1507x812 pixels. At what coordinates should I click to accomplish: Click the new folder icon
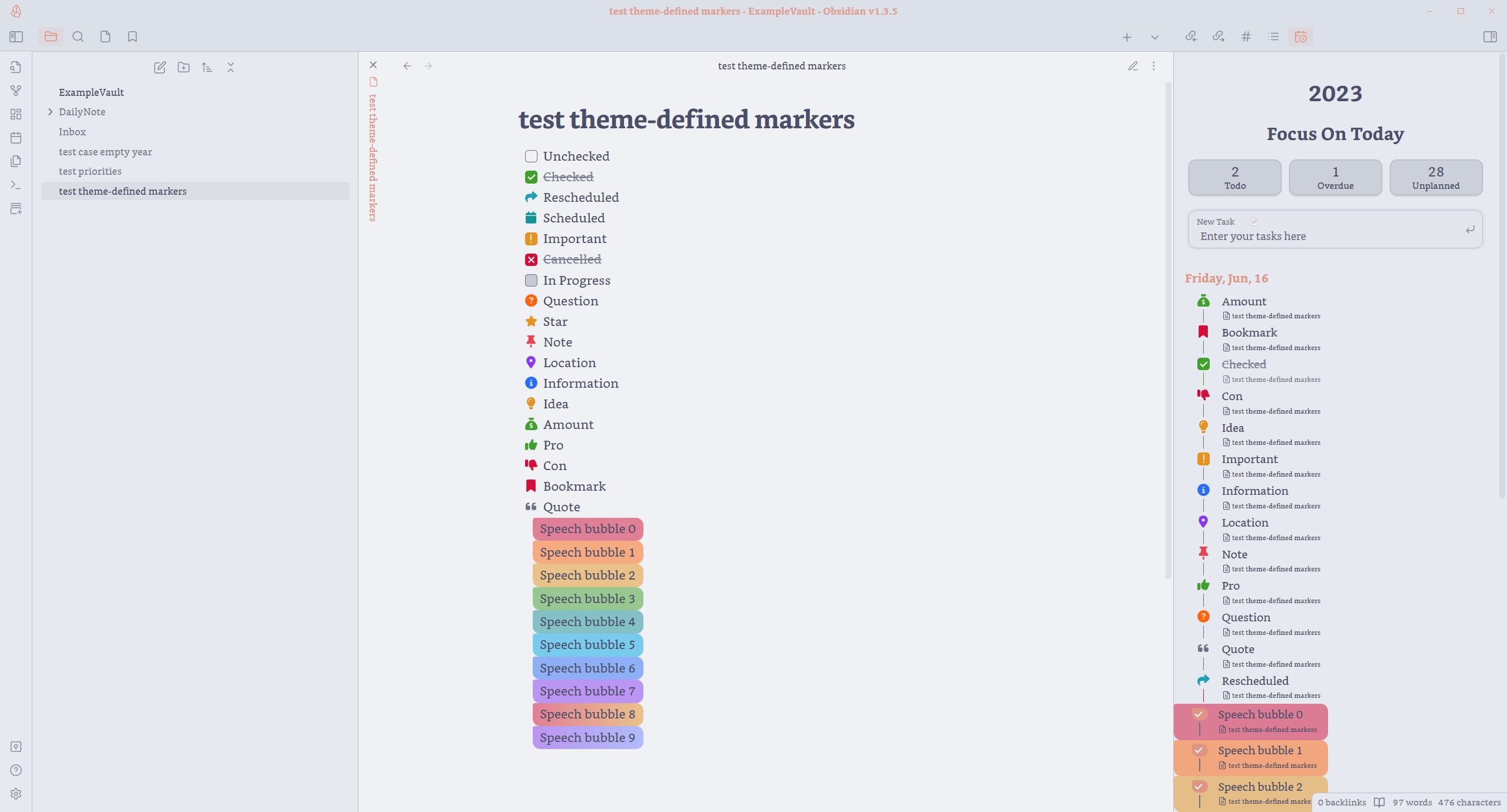(184, 68)
